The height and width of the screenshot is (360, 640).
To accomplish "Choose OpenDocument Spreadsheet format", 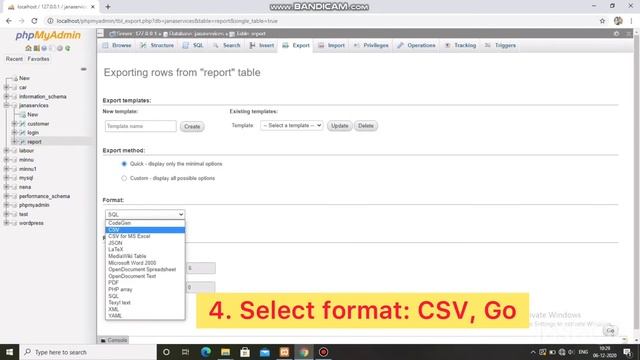I will [x=145, y=269].
